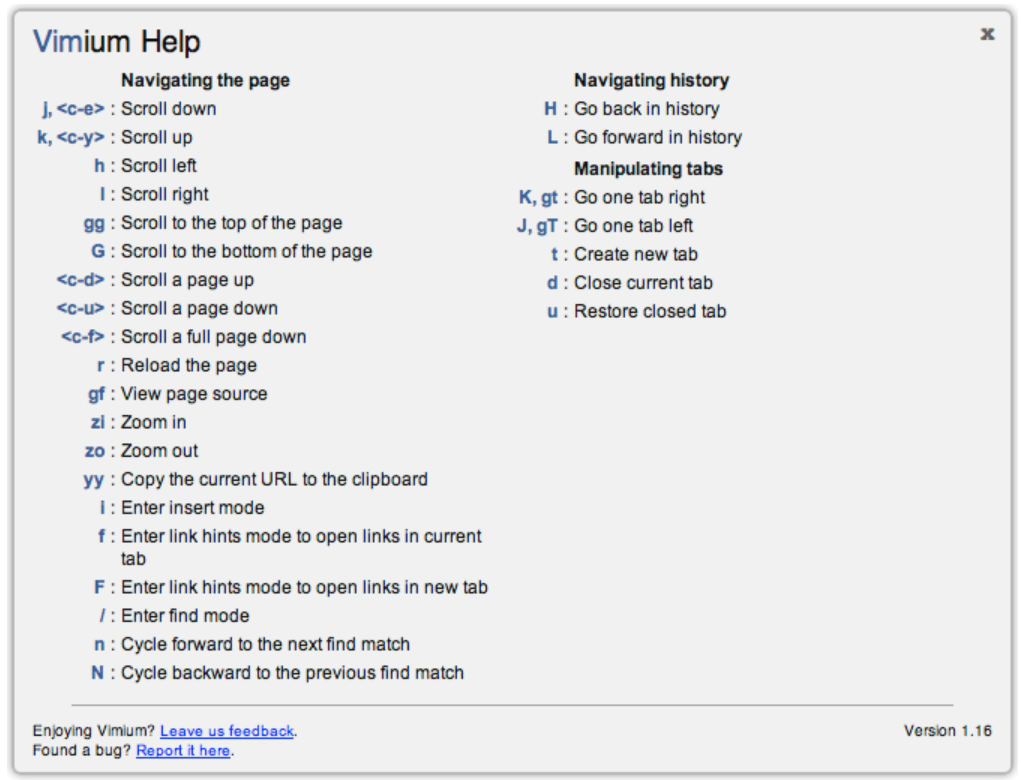The height and width of the screenshot is (780, 1021).
Task: Click the 'k, <c-y>' key shortcut
Action: tap(70, 137)
